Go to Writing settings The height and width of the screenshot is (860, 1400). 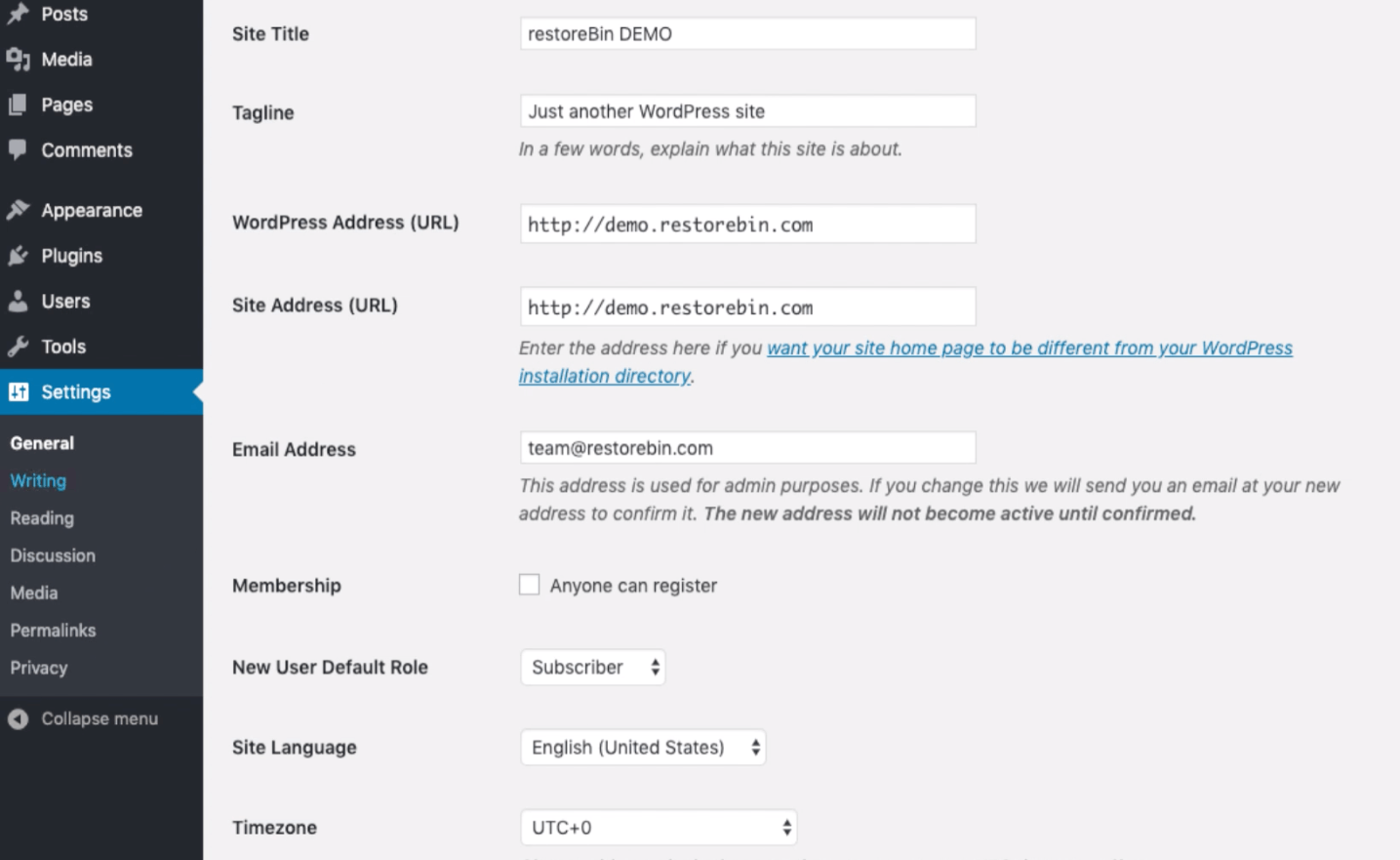tap(38, 480)
